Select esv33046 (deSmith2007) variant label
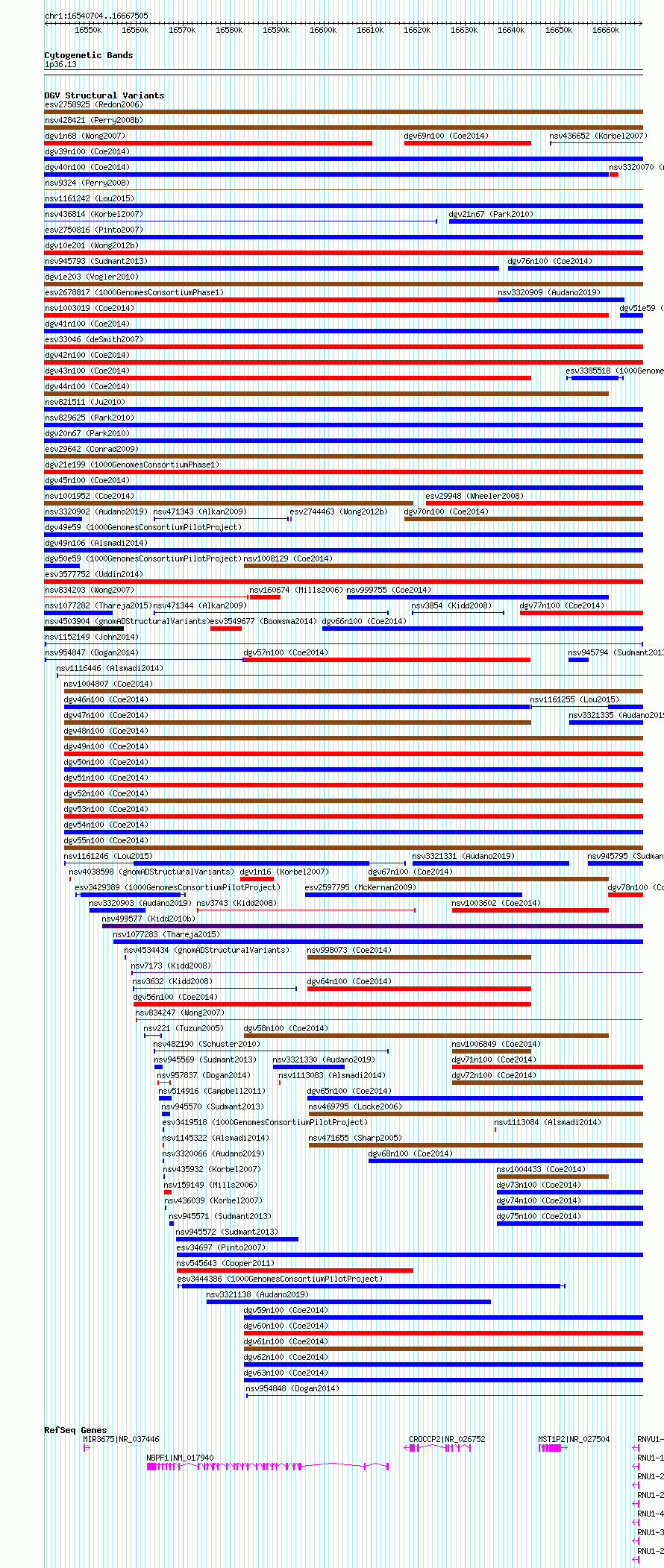 point(93,339)
